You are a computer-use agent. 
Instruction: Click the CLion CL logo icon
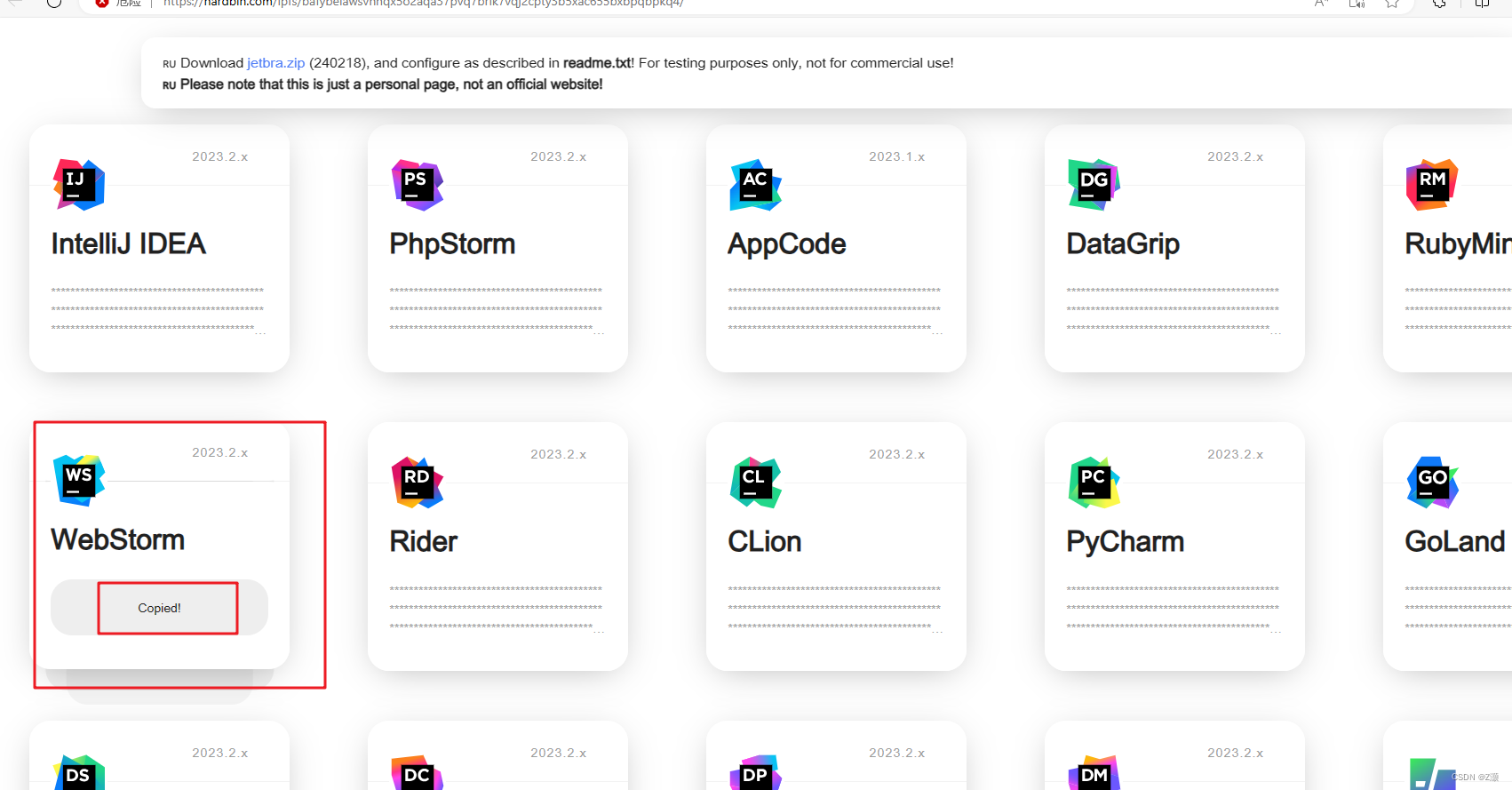(x=756, y=483)
